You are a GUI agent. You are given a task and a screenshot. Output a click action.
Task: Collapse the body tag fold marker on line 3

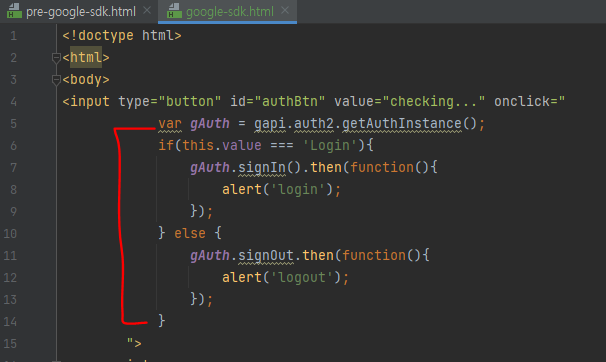(56, 80)
